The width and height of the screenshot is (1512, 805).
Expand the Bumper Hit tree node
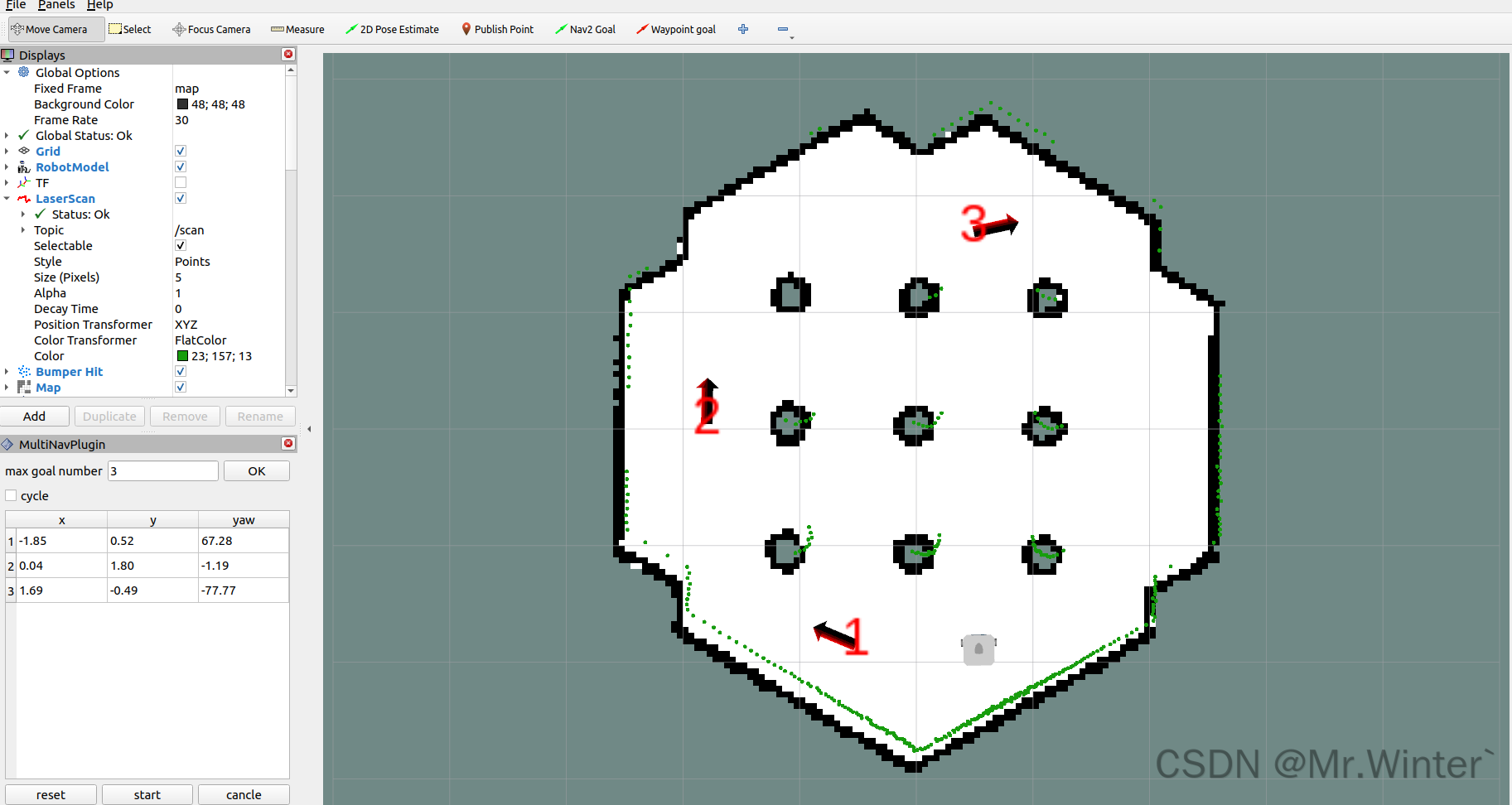tap(7, 371)
